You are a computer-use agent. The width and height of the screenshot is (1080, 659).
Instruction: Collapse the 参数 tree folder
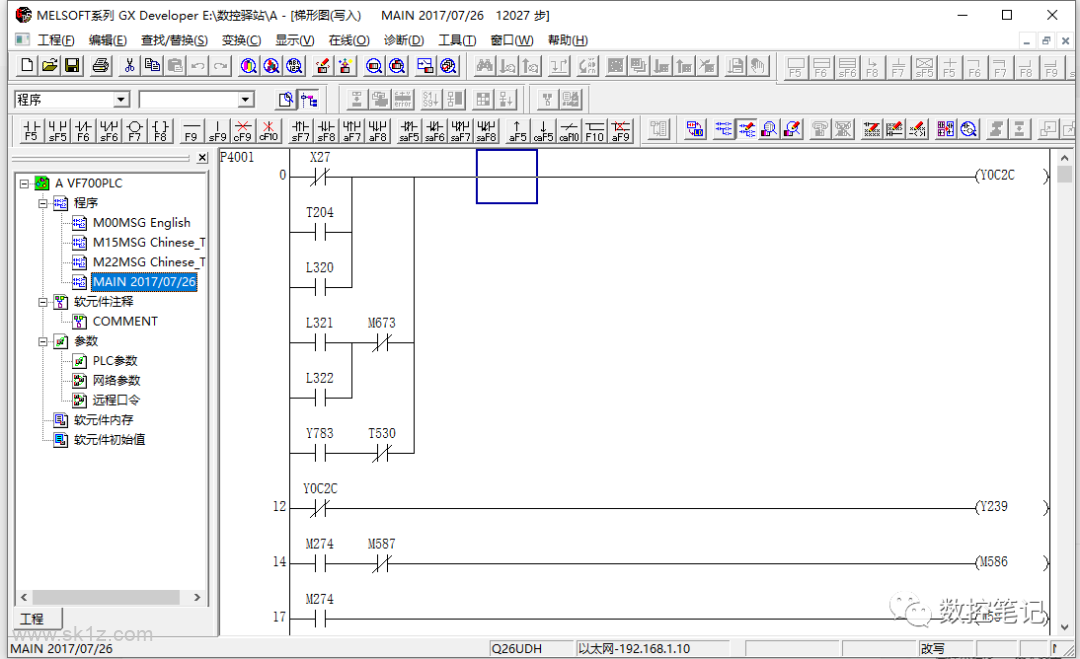(x=43, y=342)
